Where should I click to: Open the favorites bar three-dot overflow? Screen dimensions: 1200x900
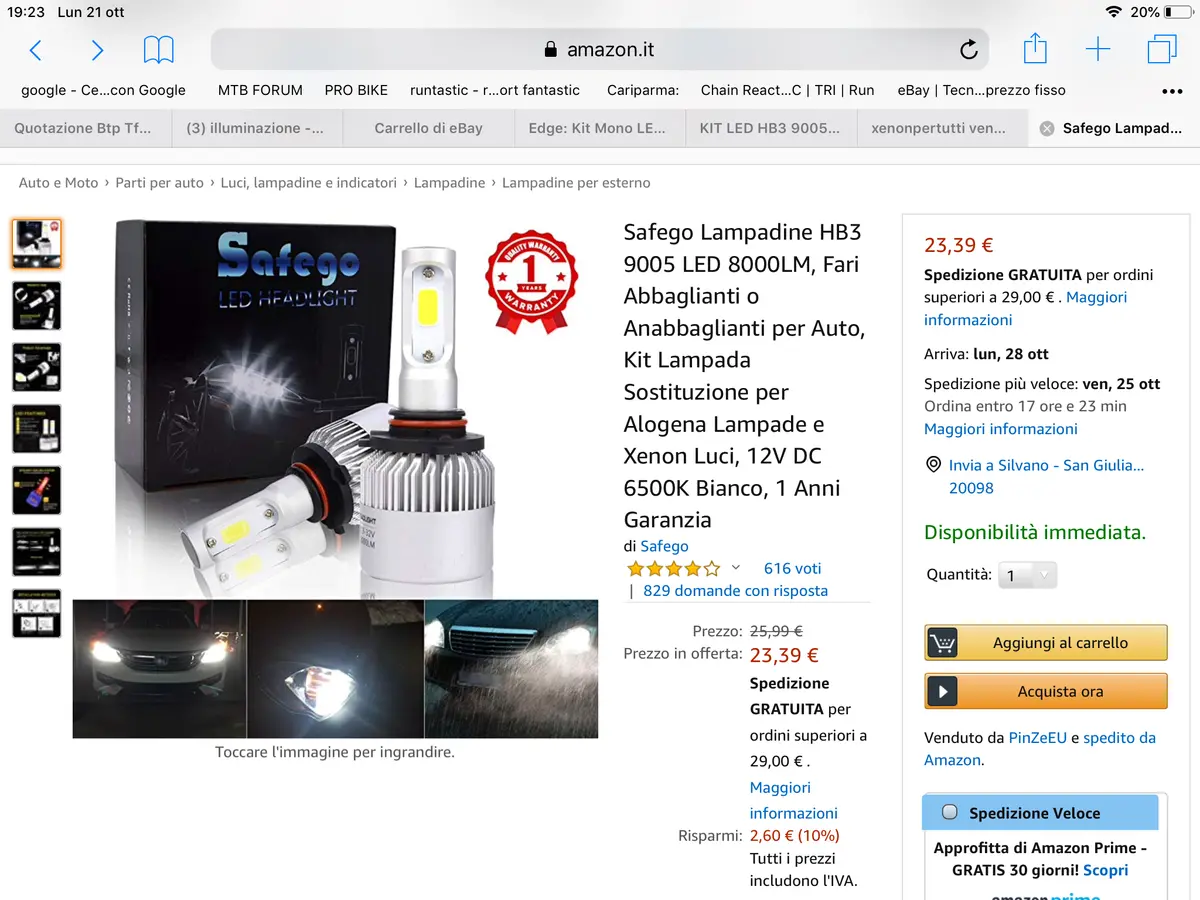pyautogui.click(x=1172, y=91)
